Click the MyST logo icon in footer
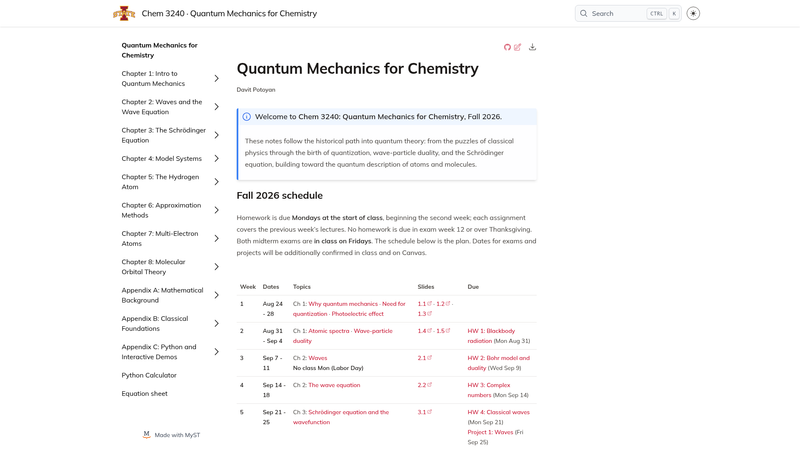 click(x=146, y=435)
